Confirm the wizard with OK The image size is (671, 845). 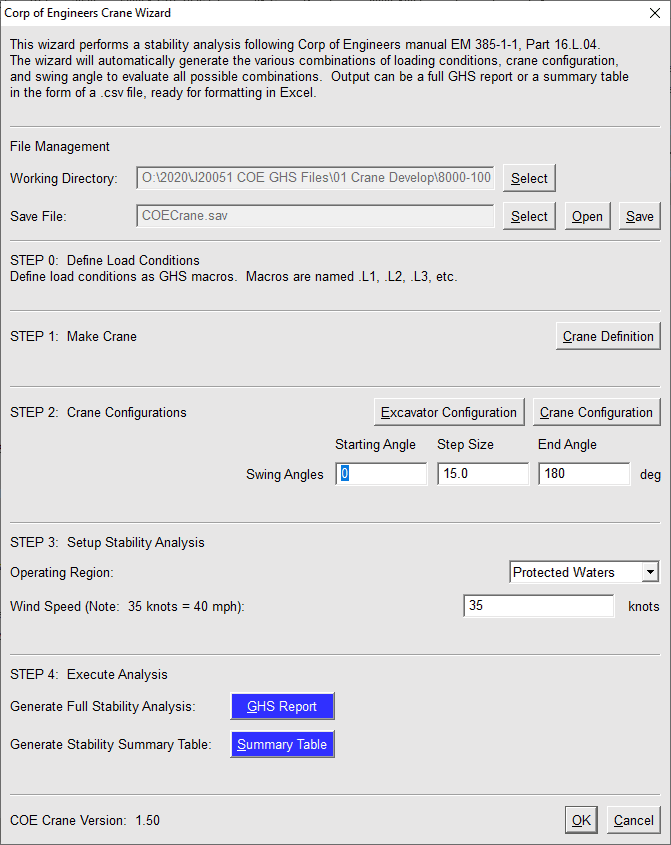[581, 820]
